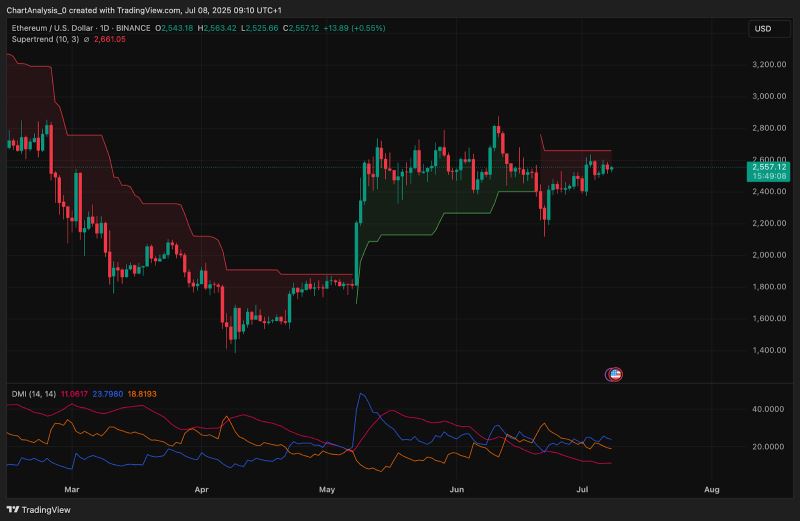This screenshot has height=521, width=800.
Task: Click the Aug label on time axis
Action: tap(711, 491)
